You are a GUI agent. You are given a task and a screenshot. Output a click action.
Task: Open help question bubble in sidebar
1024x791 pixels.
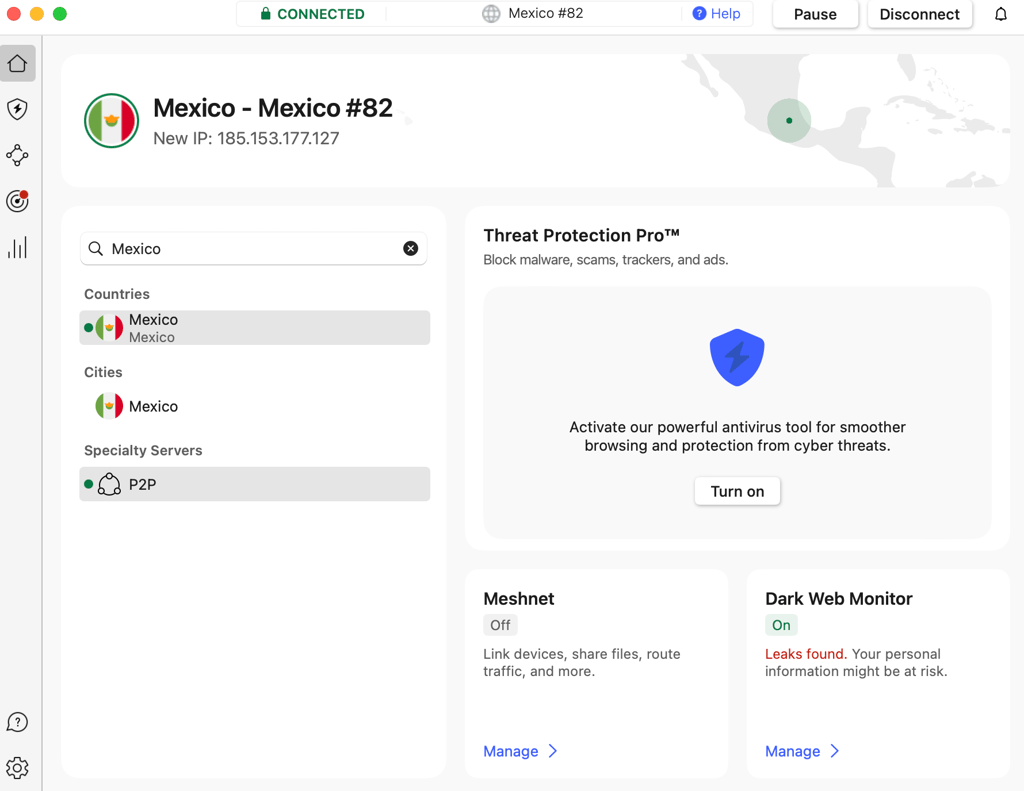point(18,722)
